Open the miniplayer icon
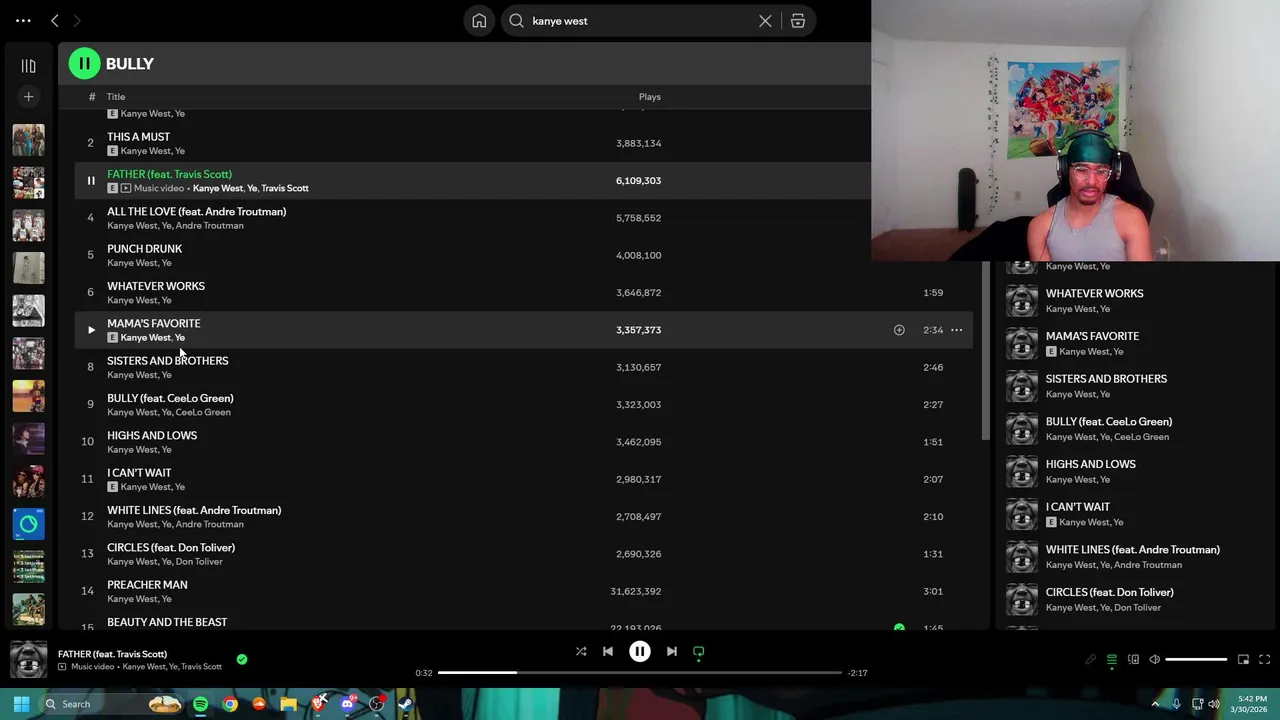1280x720 pixels. [1243, 660]
